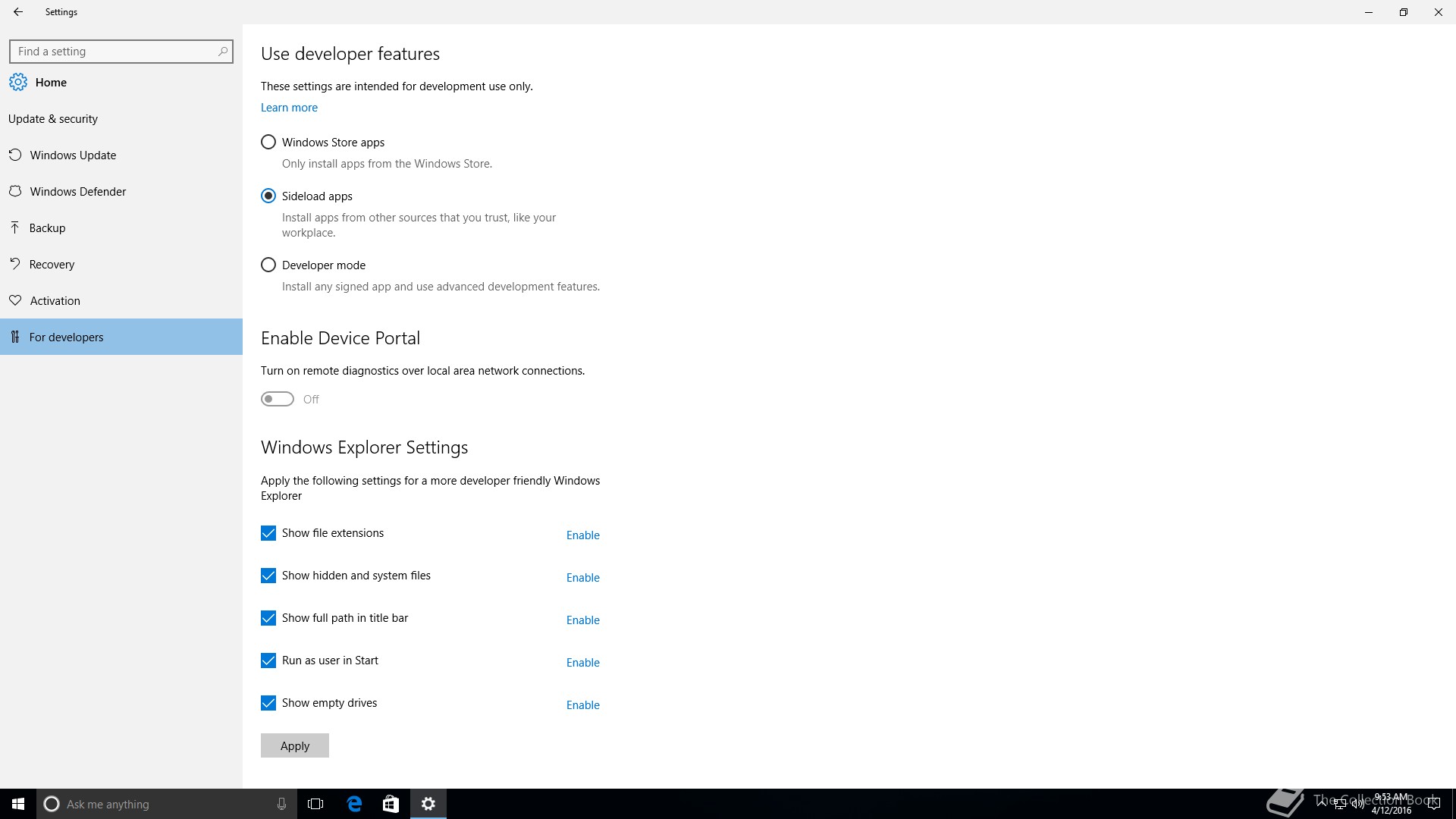Click the Activation icon in sidebar
This screenshot has height=819, width=1456.
tap(15, 300)
